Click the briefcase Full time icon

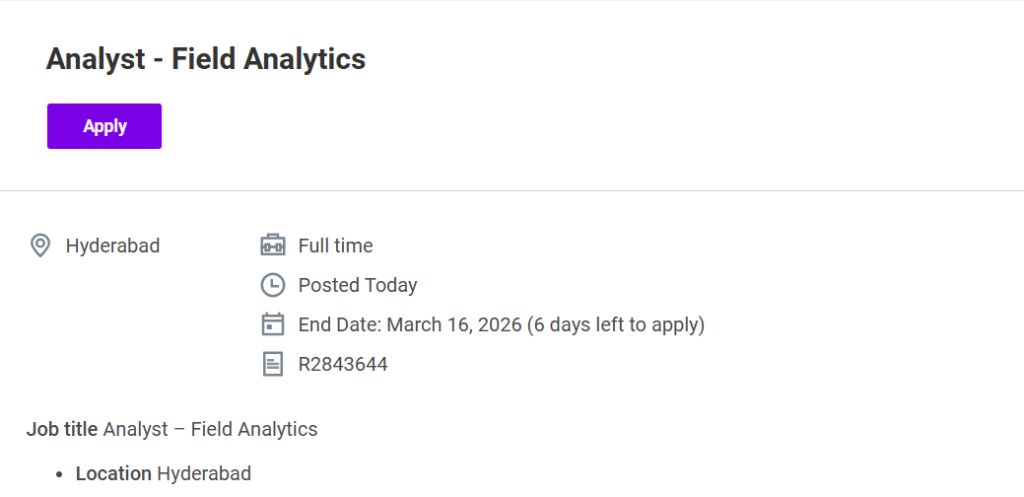(272, 245)
